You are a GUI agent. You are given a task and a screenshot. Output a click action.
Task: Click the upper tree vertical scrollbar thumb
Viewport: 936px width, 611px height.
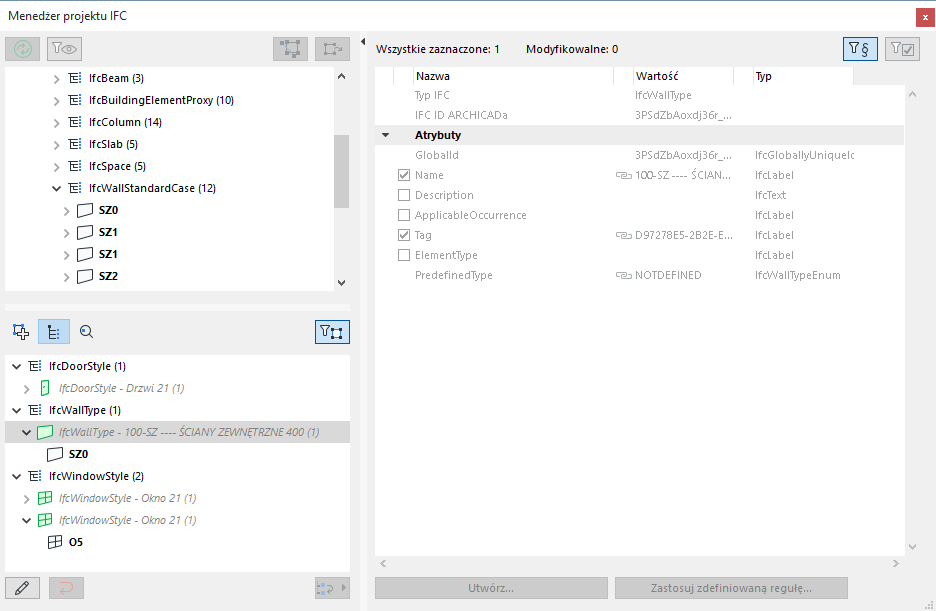tap(341, 171)
